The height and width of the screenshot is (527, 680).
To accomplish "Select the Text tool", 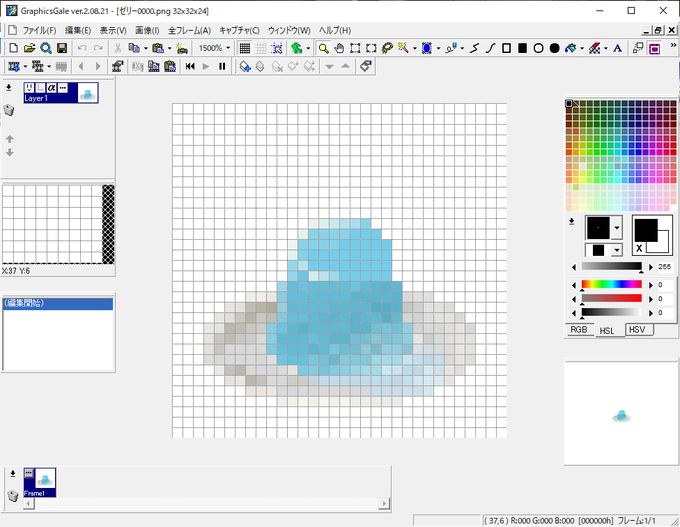I will pos(618,48).
